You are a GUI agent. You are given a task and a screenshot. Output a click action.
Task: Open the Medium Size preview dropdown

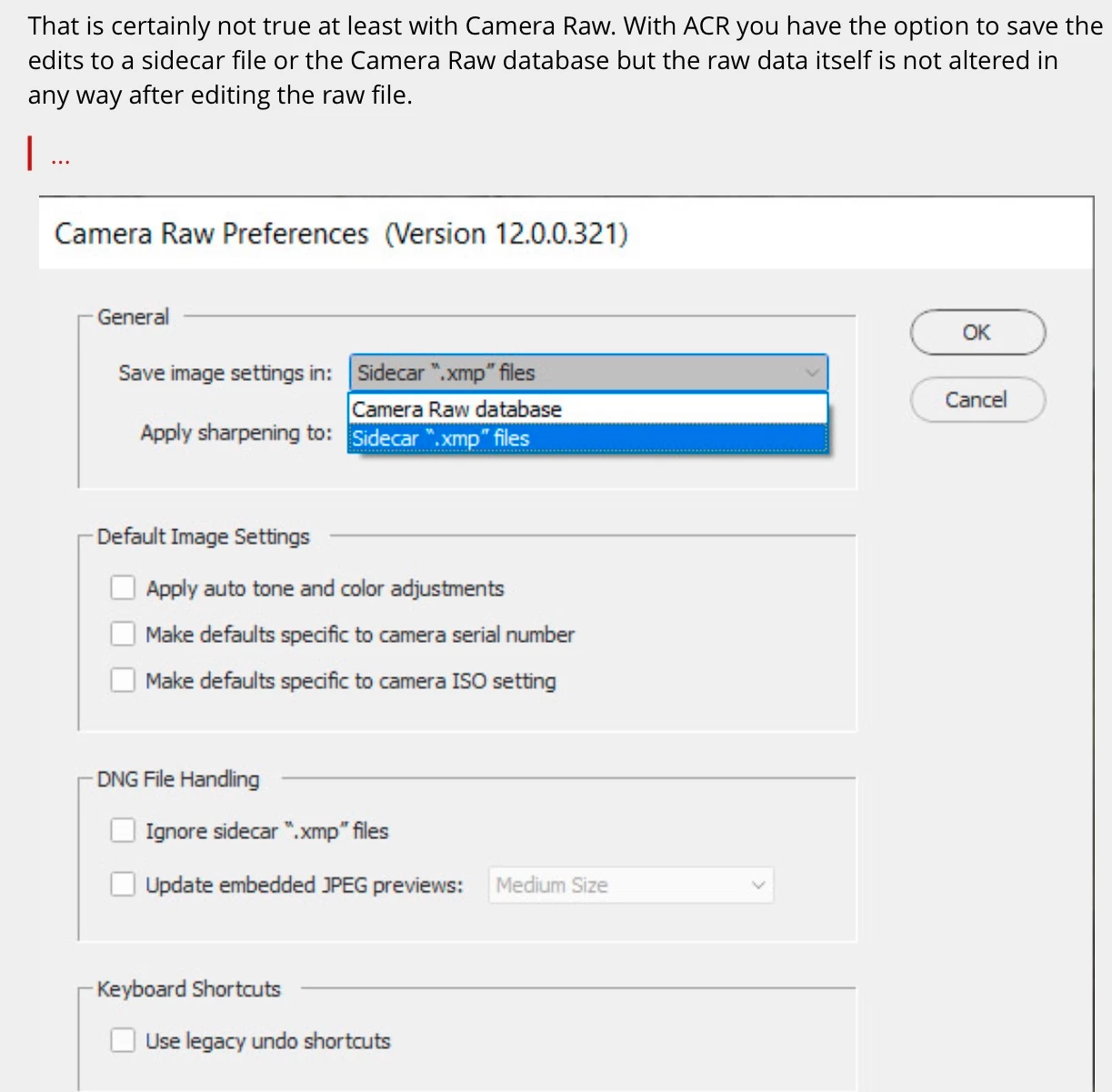(632, 886)
